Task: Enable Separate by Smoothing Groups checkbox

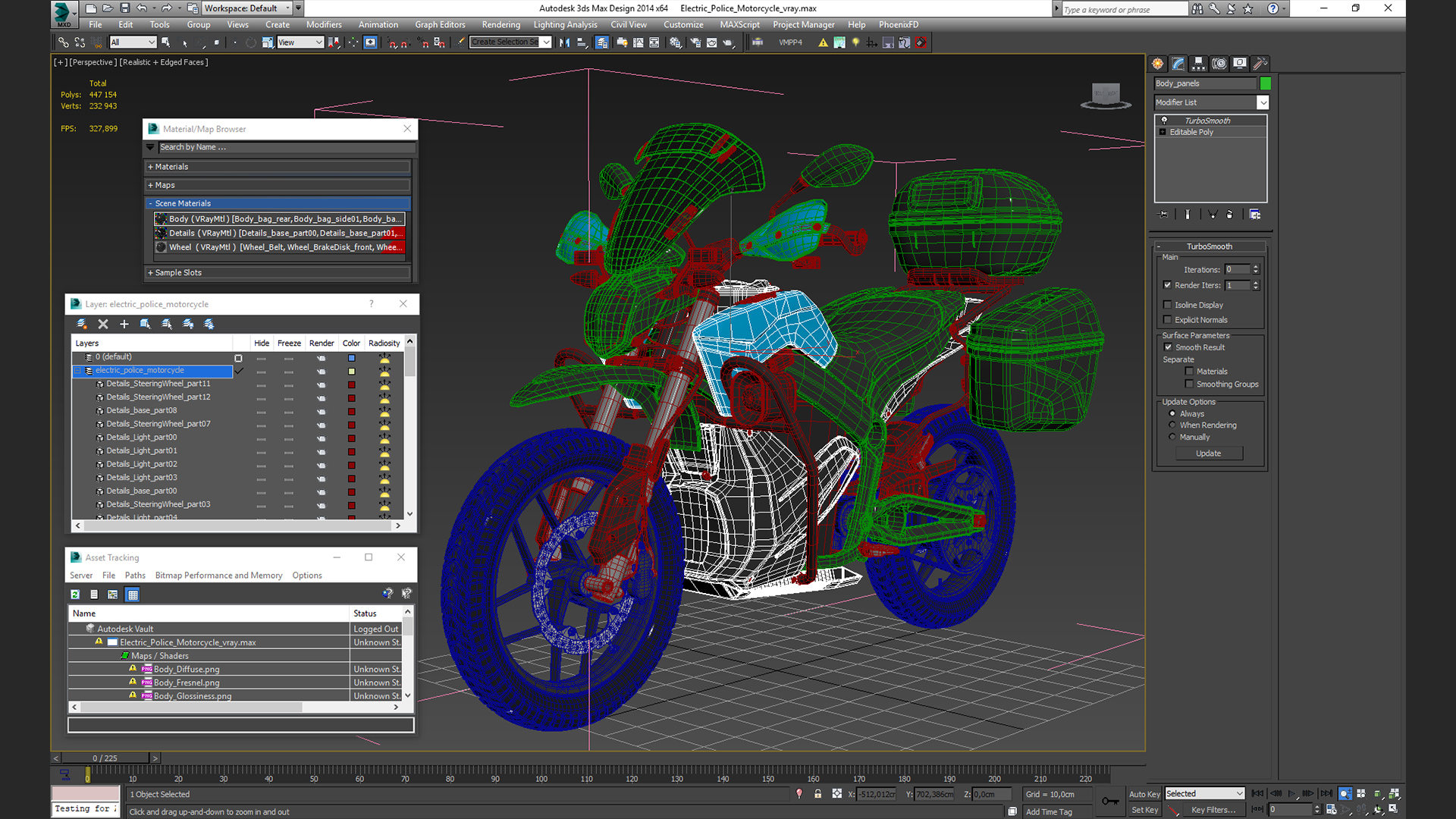Action: [1189, 384]
